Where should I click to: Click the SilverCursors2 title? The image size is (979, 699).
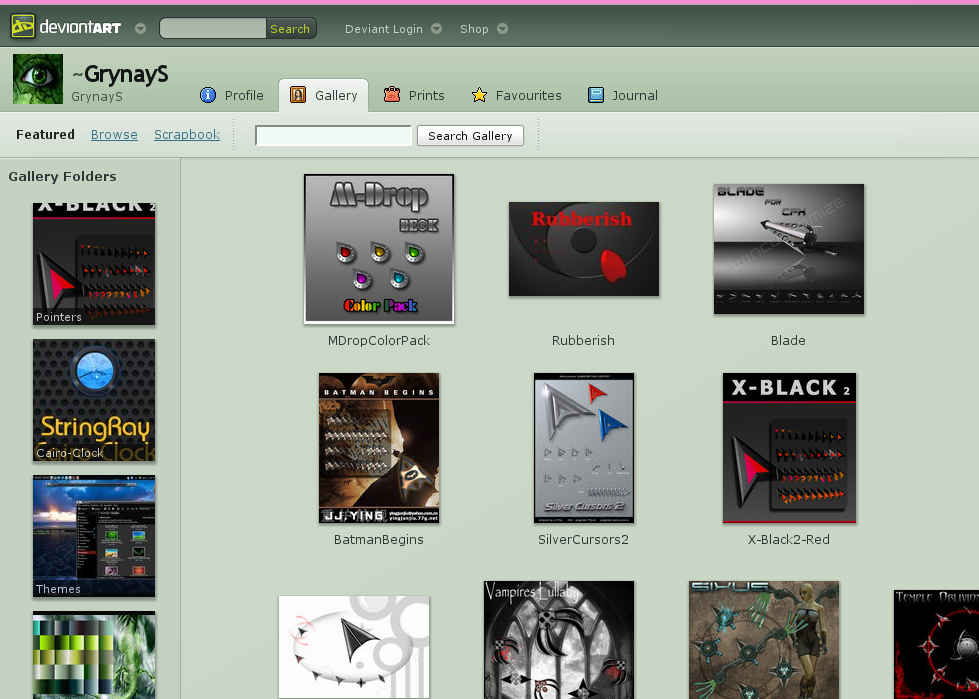pos(583,540)
